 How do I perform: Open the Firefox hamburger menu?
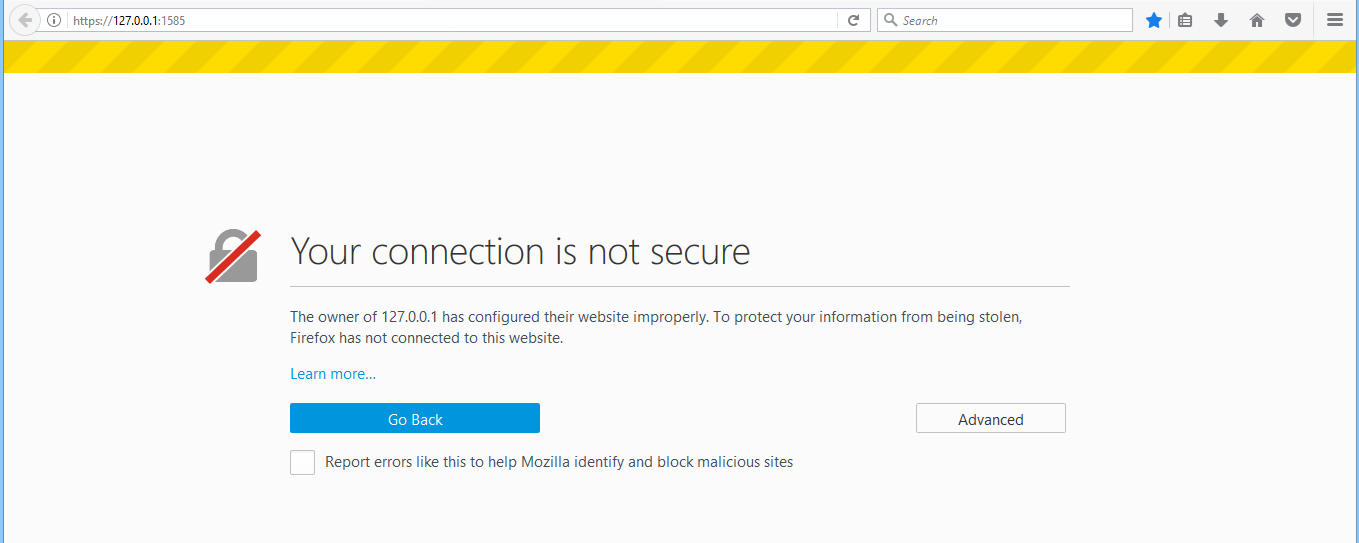pos(1334,20)
